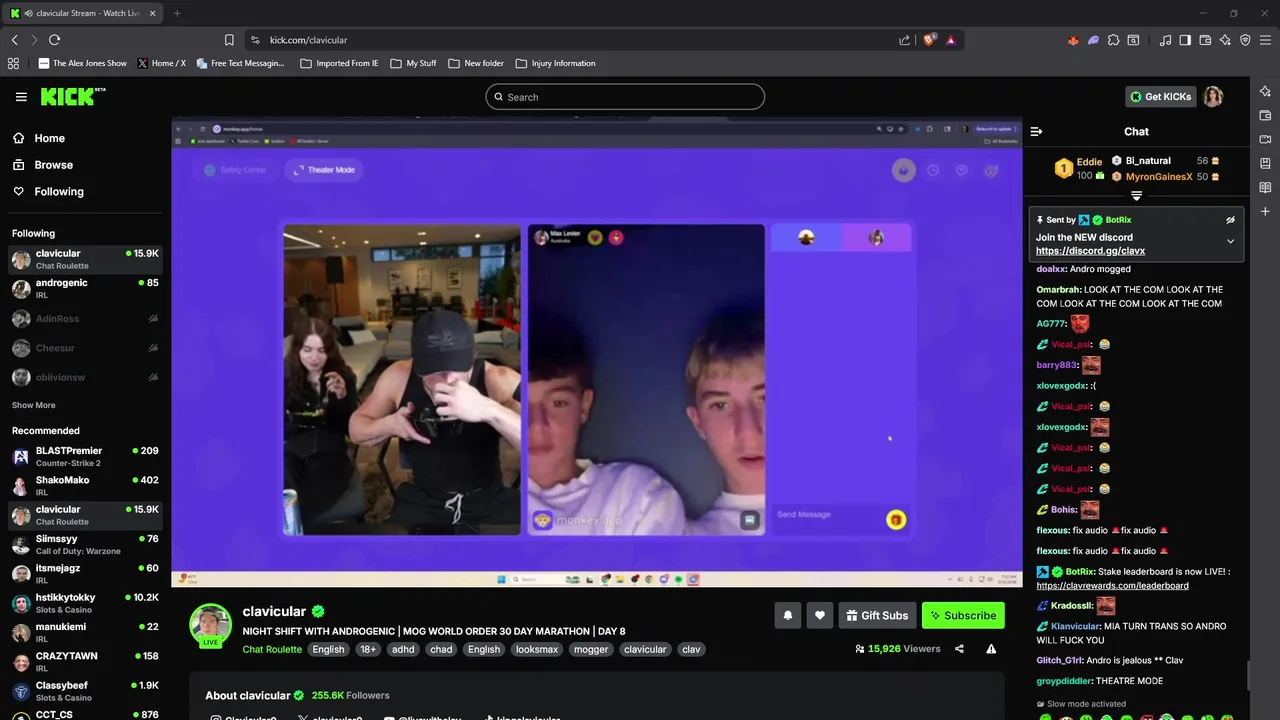Image resolution: width=1280 pixels, height=720 pixels.
Task: Open Classybeef recommended channel
Action: [x=85, y=691]
